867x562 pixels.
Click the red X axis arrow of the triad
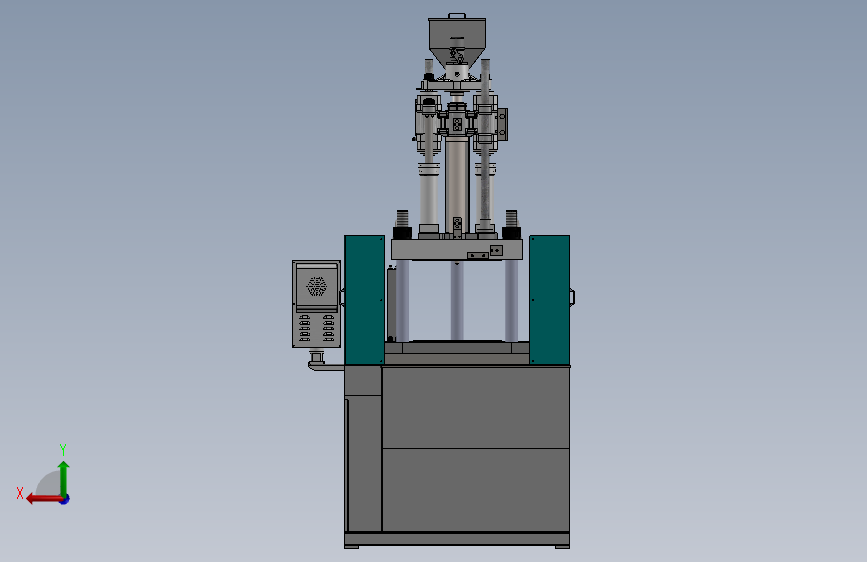[44, 499]
